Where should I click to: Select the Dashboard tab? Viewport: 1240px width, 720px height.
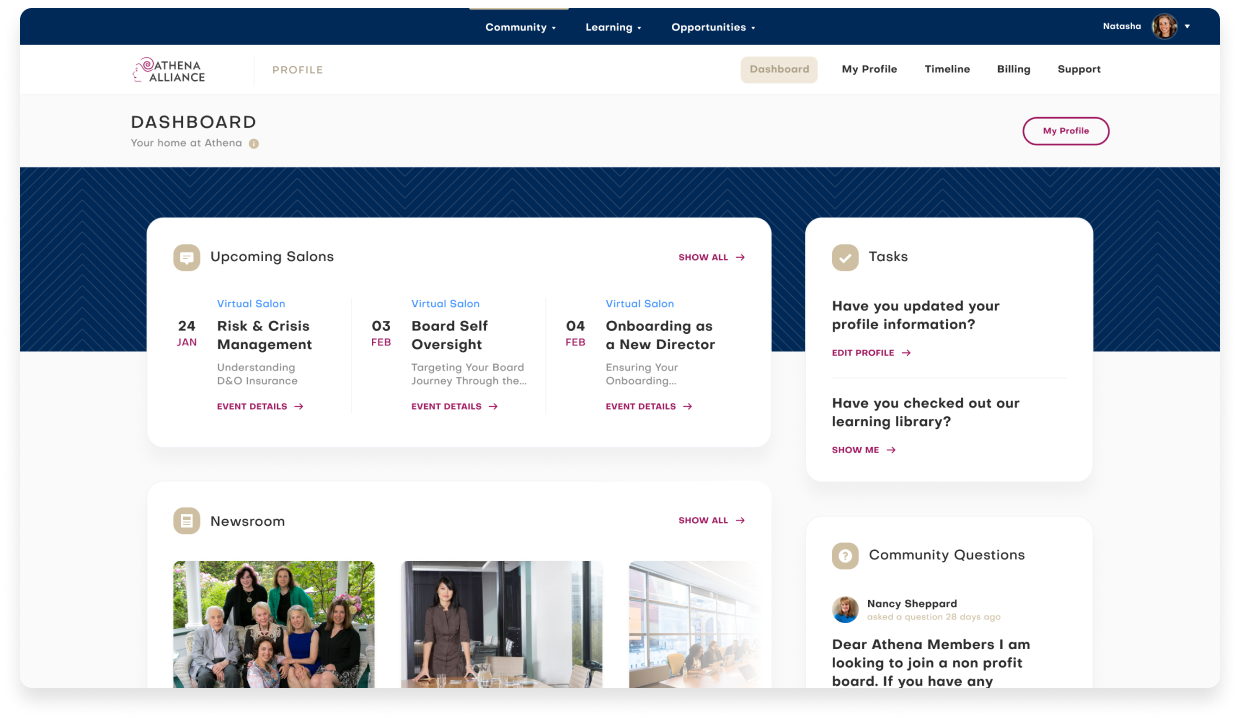(779, 70)
